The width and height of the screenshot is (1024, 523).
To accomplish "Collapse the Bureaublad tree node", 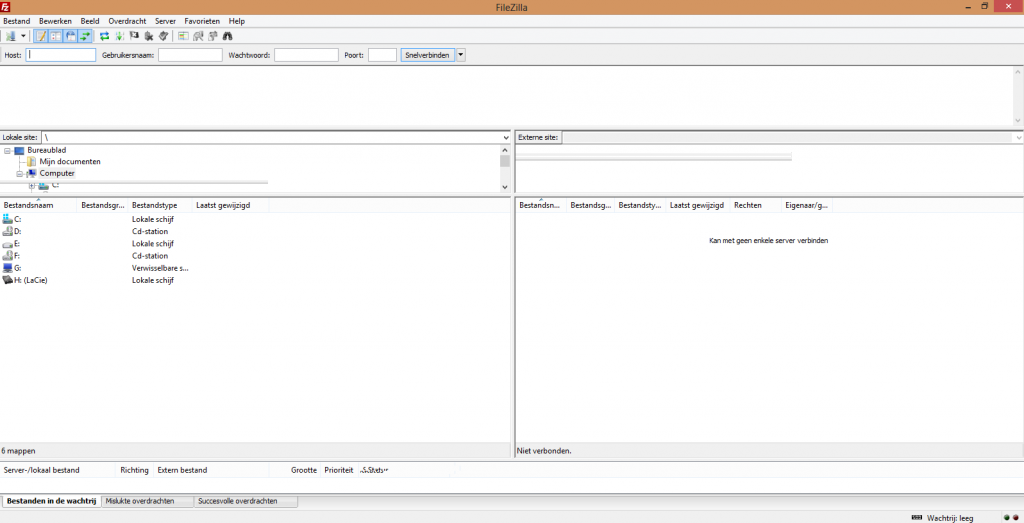I will pos(7,150).
